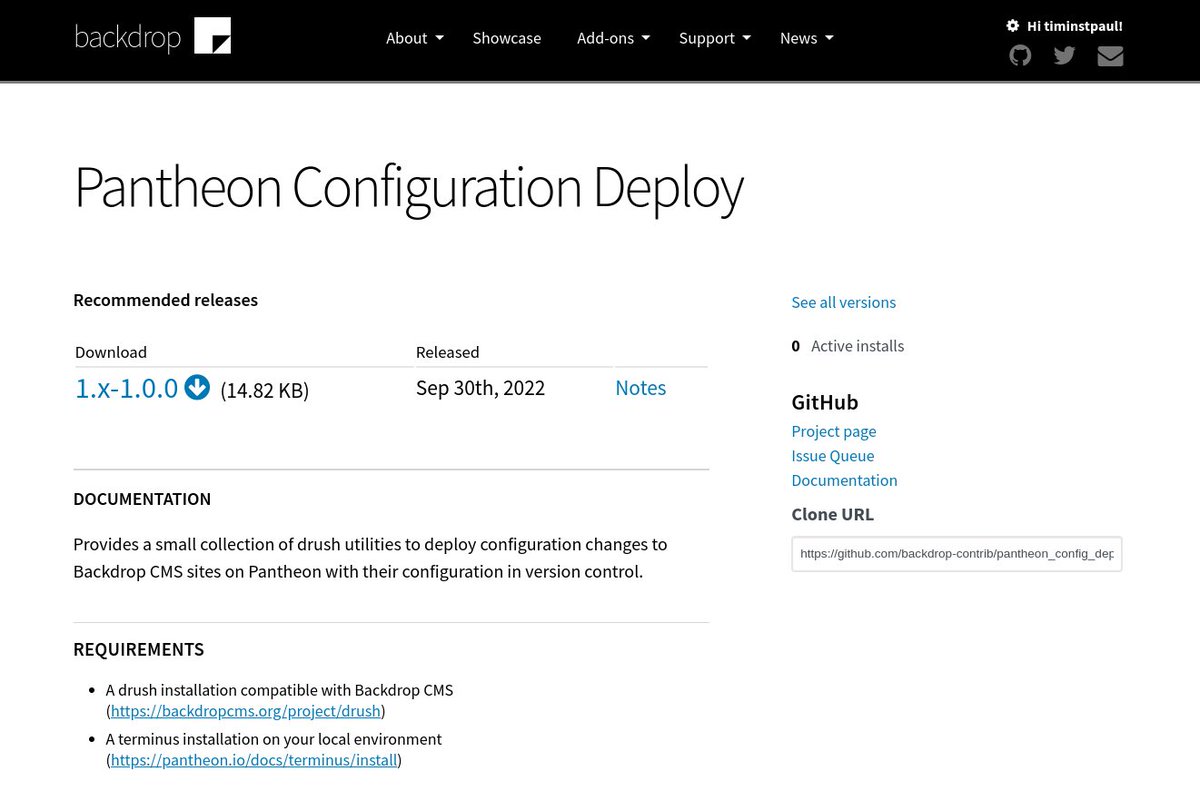Expand the About menu dropdown

coord(415,38)
